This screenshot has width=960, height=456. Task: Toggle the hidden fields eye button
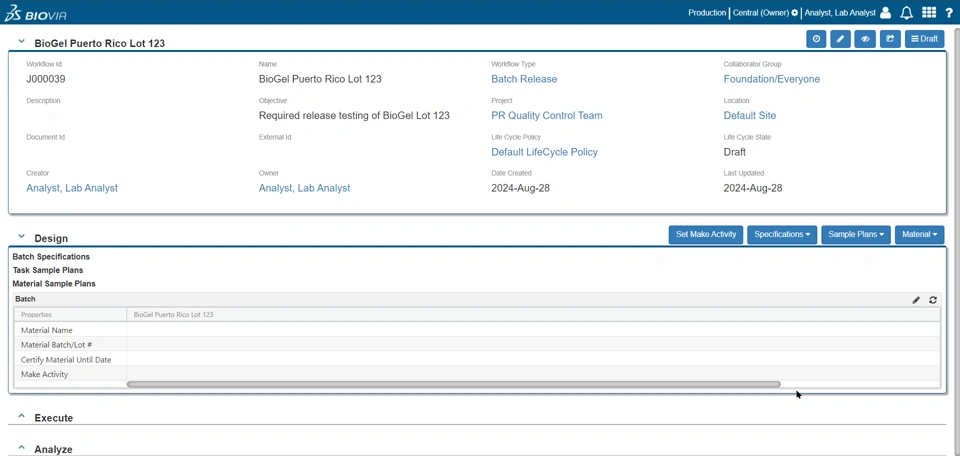pos(865,39)
